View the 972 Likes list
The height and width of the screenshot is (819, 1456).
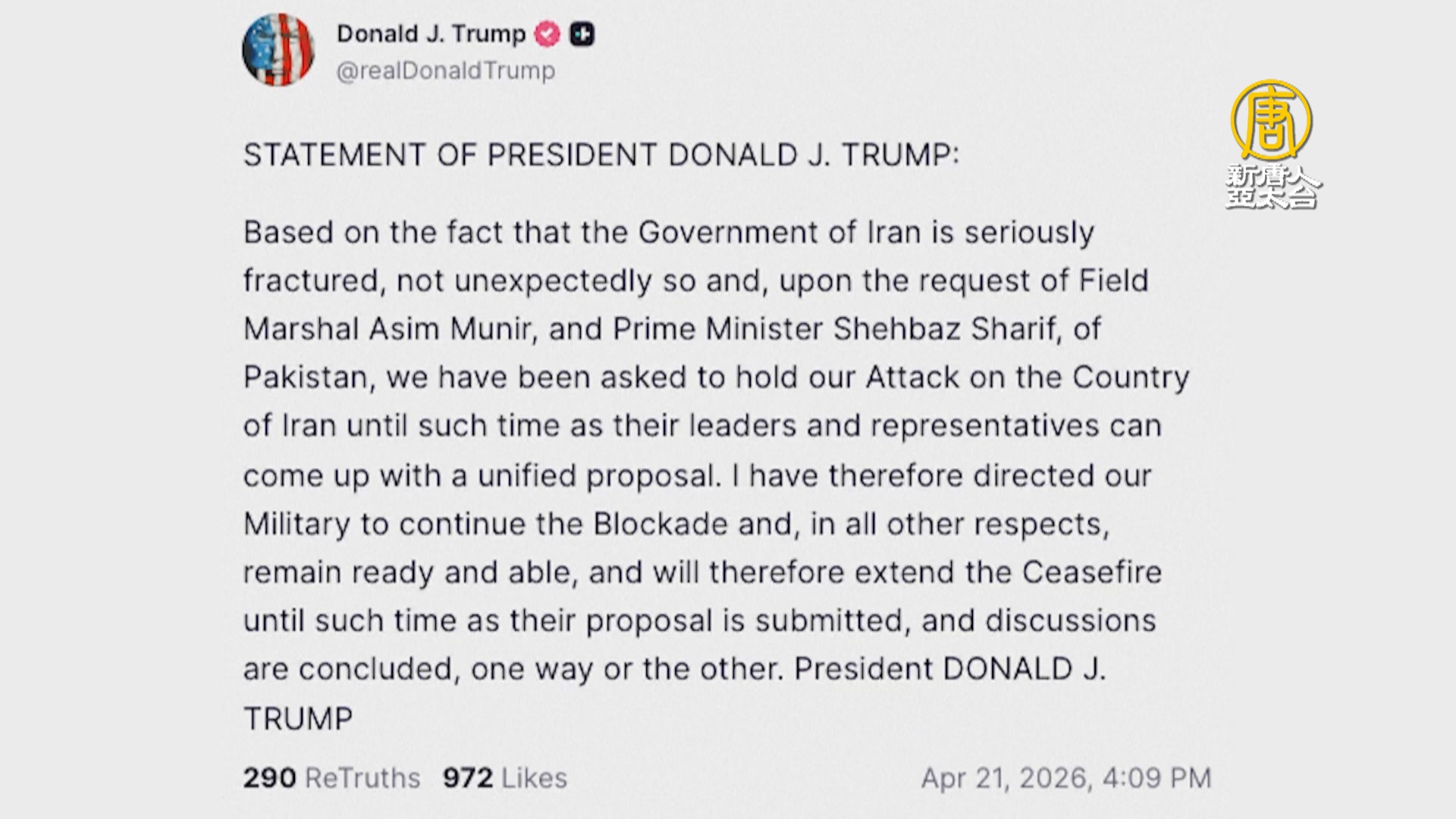click(504, 778)
